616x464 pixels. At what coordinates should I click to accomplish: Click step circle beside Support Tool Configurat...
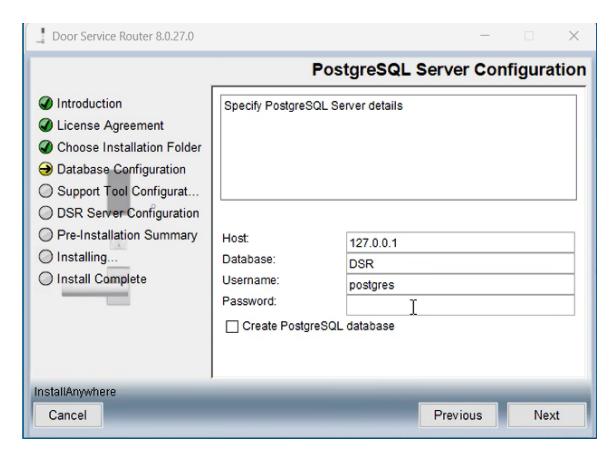(46, 191)
